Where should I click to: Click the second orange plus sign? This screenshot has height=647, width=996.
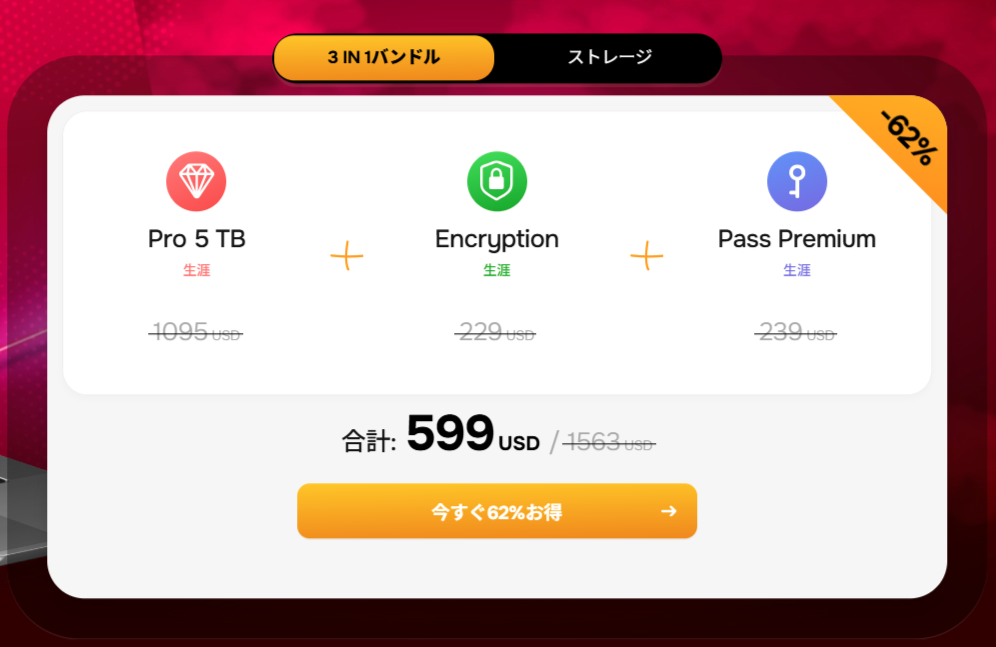coord(647,256)
